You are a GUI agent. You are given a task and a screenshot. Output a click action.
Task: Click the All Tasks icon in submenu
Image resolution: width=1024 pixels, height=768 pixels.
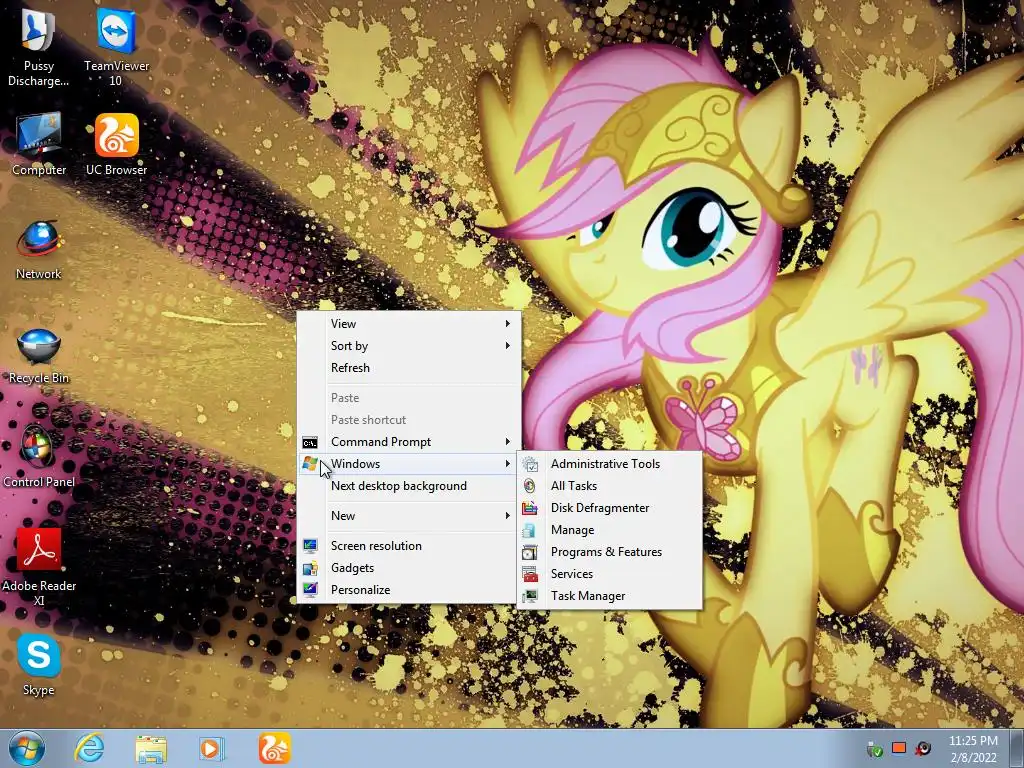click(x=530, y=486)
